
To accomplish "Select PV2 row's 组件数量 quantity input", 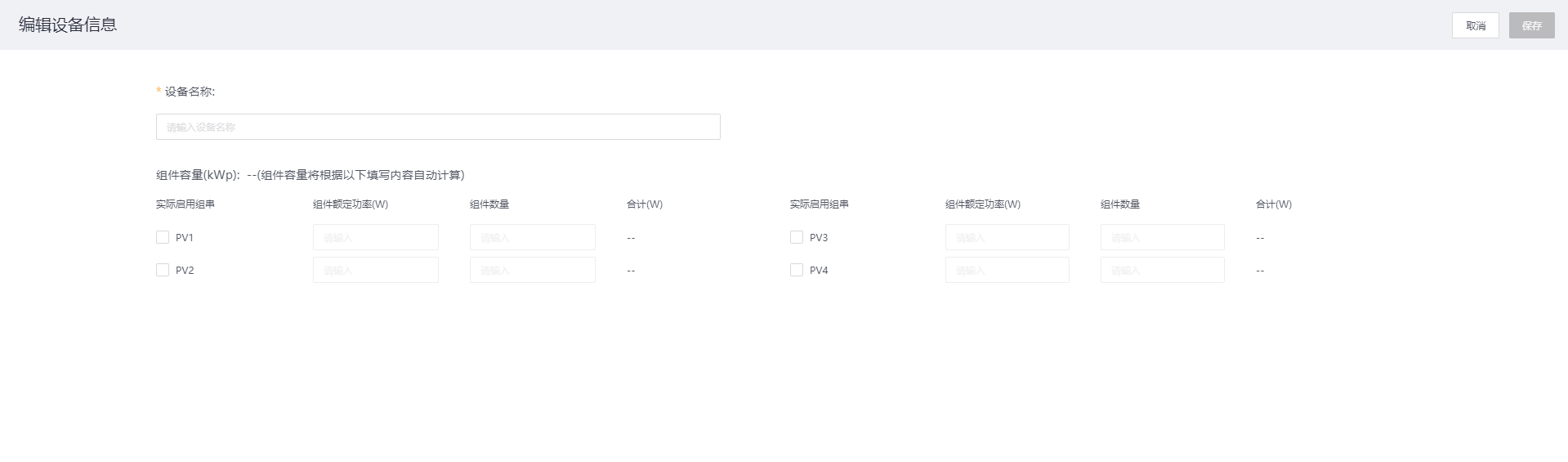I will [532, 270].
